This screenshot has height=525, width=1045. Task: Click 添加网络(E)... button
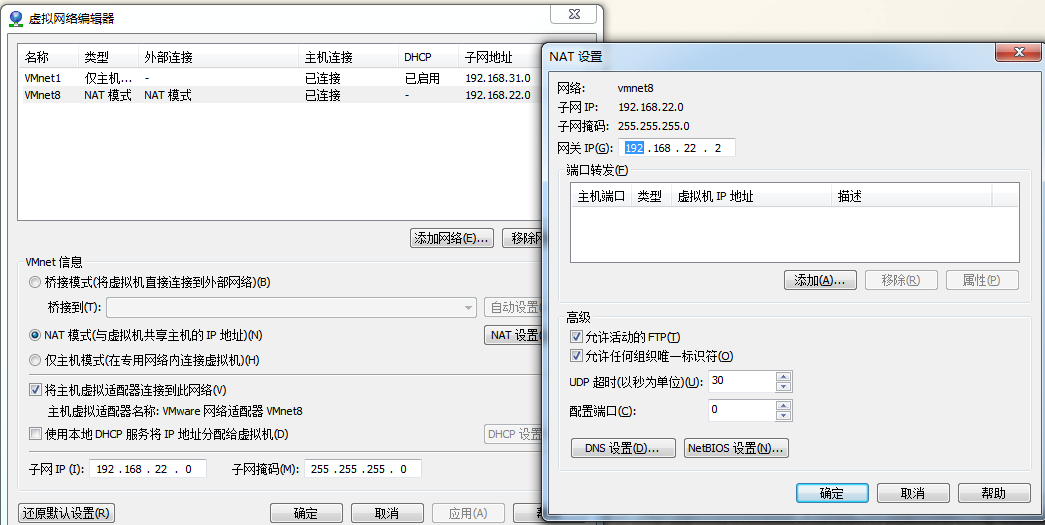point(452,238)
